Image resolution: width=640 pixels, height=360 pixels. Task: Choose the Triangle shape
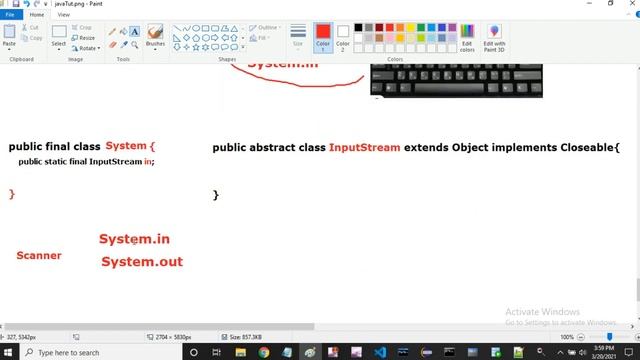click(234, 28)
